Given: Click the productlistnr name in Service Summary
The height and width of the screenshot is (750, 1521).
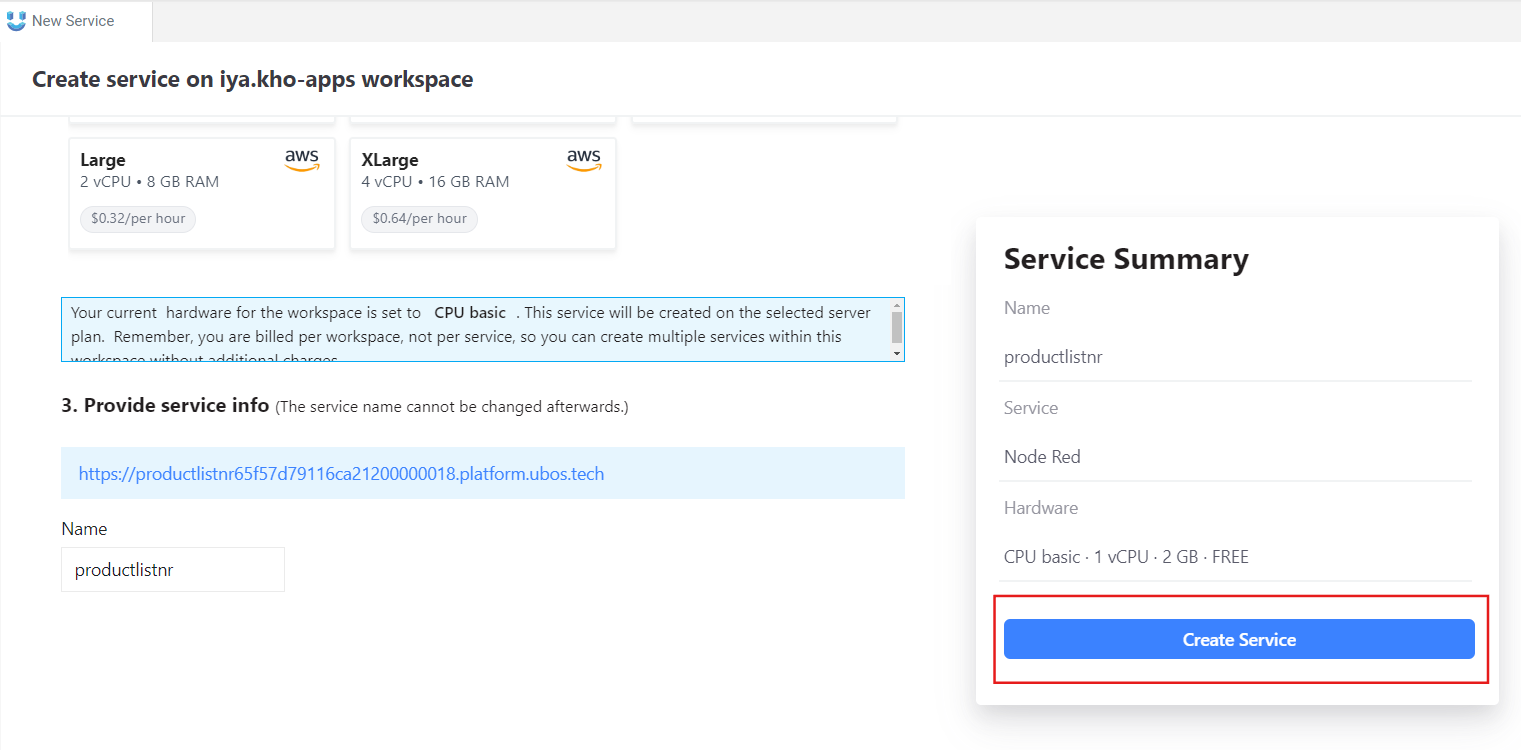Looking at the screenshot, I should coord(1053,356).
